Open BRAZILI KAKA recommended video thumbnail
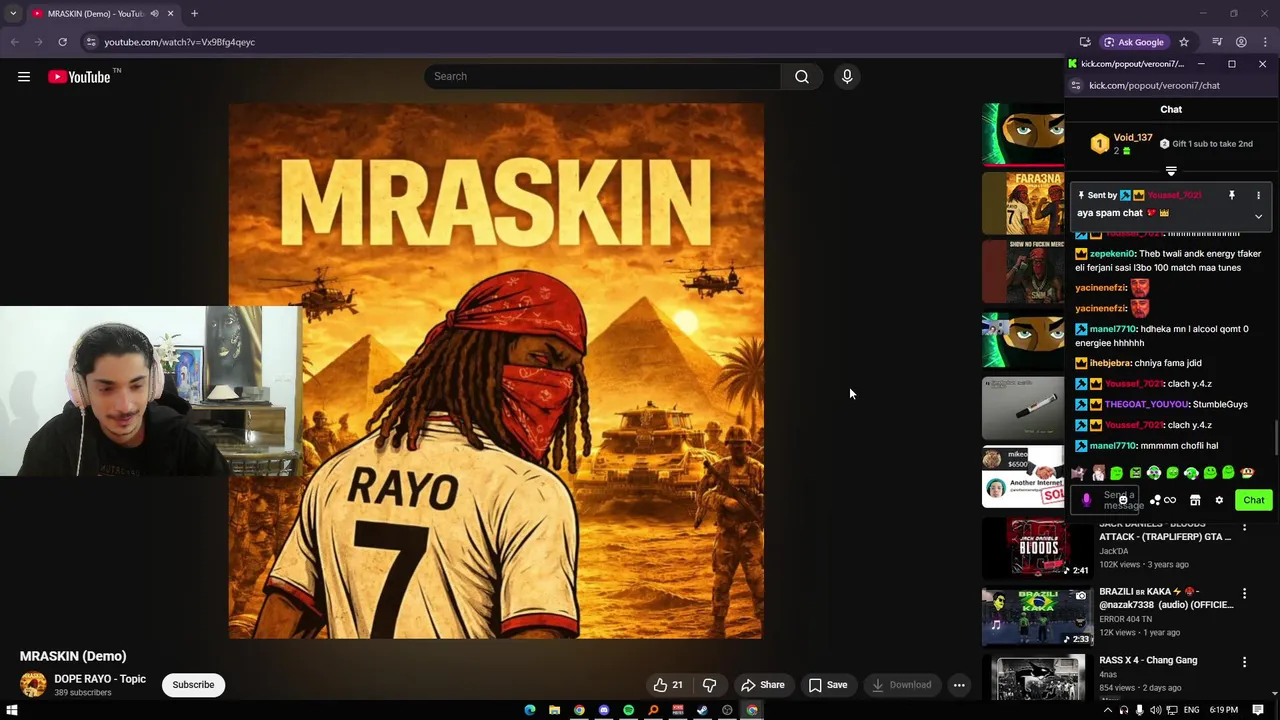Image resolution: width=1280 pixels, height=720 pixels. [x=1037, y=617]
